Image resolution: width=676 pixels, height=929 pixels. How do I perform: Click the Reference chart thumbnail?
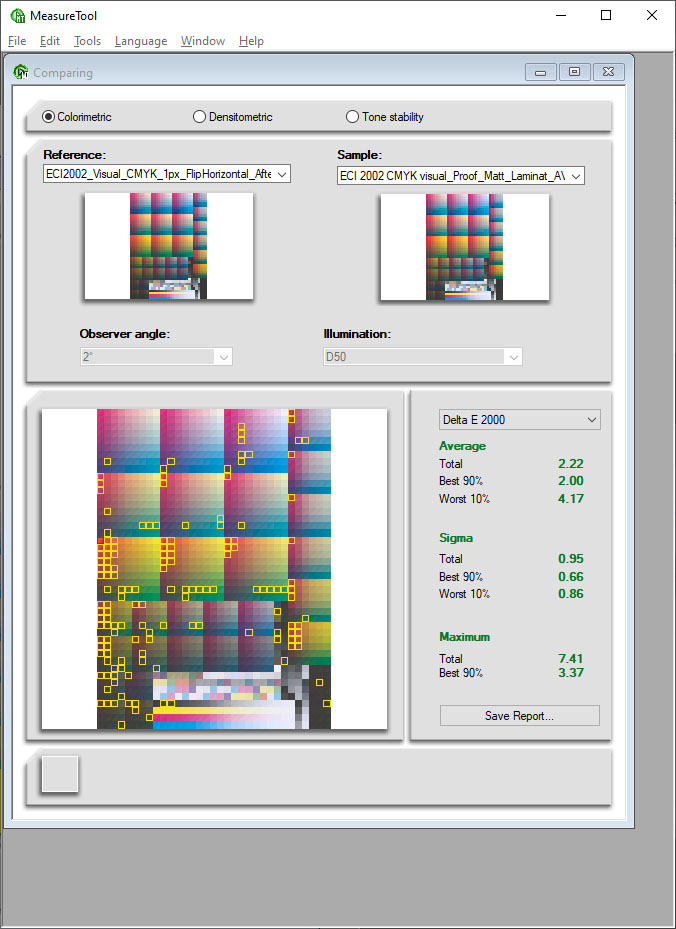click(x=169, y=246)
